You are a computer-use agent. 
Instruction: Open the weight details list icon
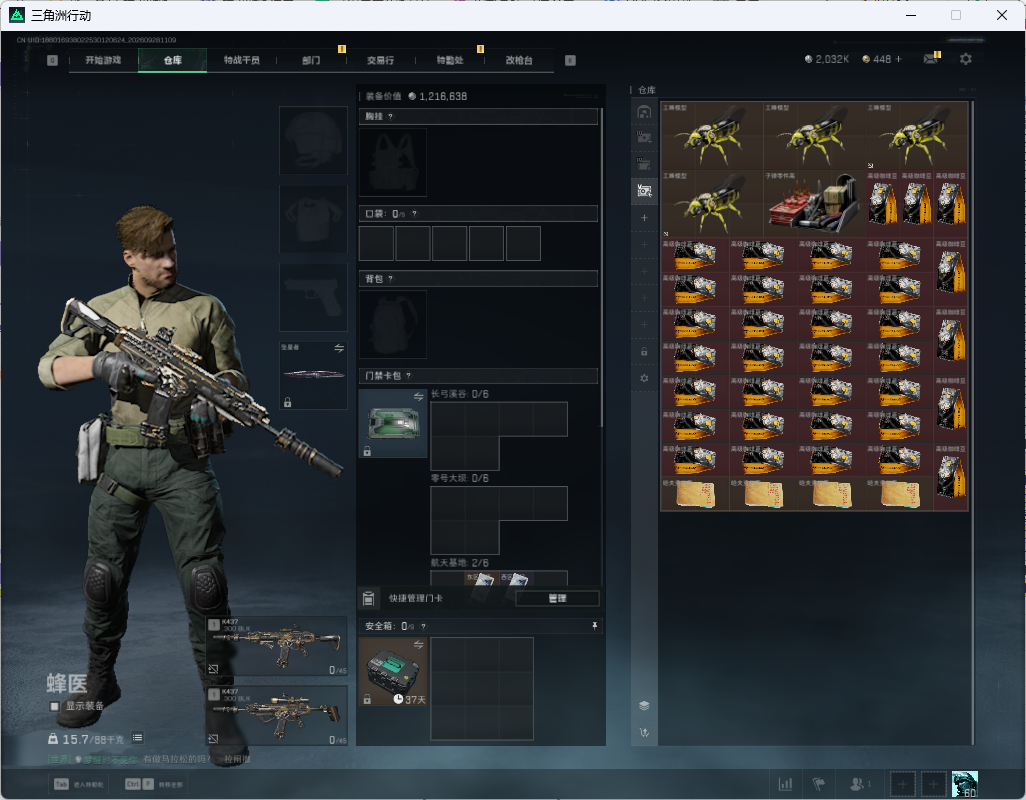coord(137,739)
